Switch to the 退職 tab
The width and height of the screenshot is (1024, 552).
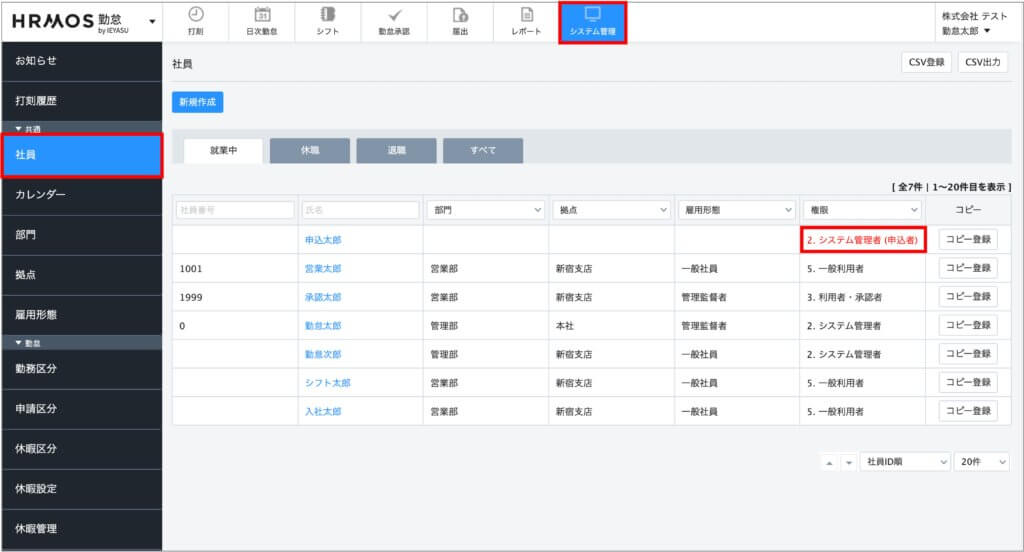click(x=396, y=150)
